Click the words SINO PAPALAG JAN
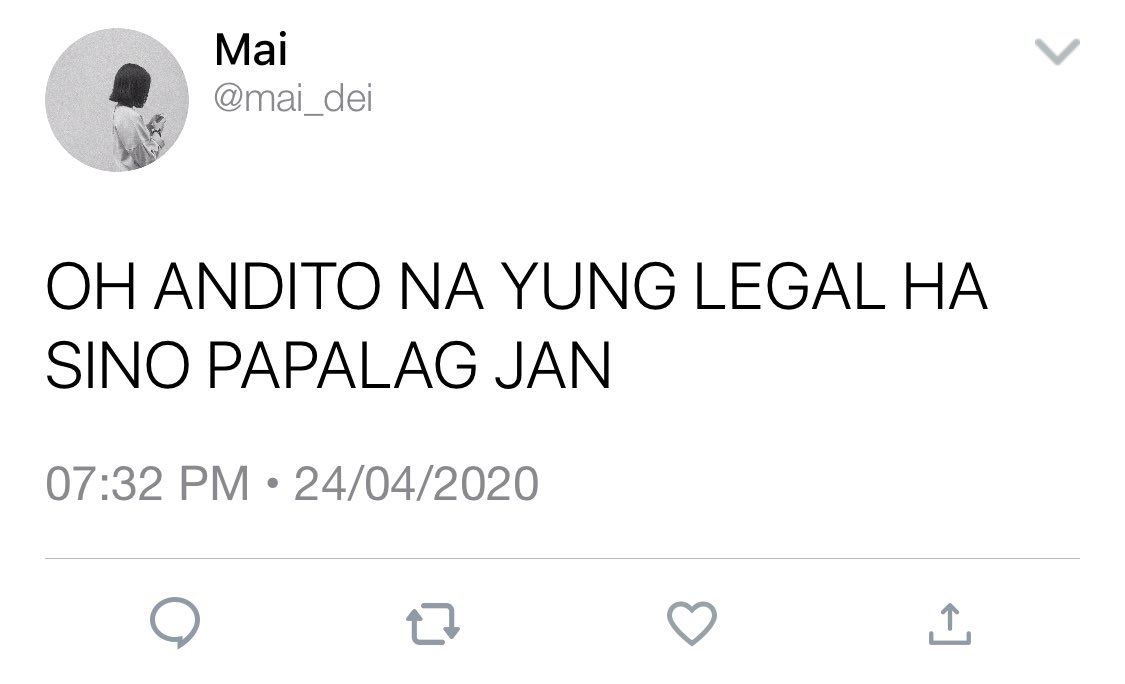 tap(329, 365)
